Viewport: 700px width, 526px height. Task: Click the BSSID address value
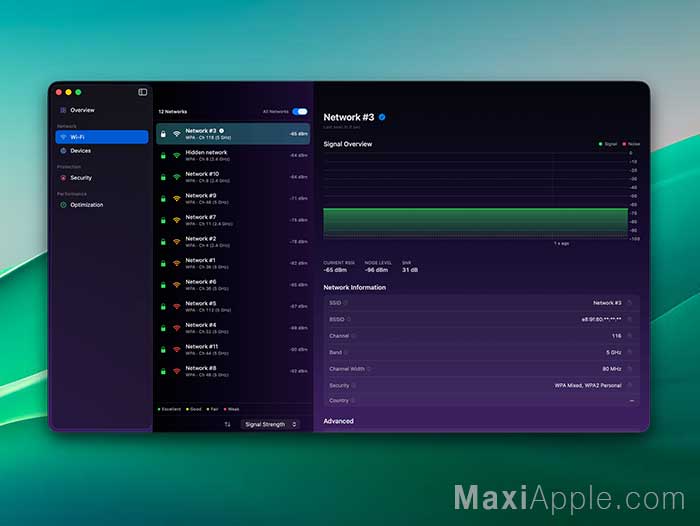[x=601, y=319]
